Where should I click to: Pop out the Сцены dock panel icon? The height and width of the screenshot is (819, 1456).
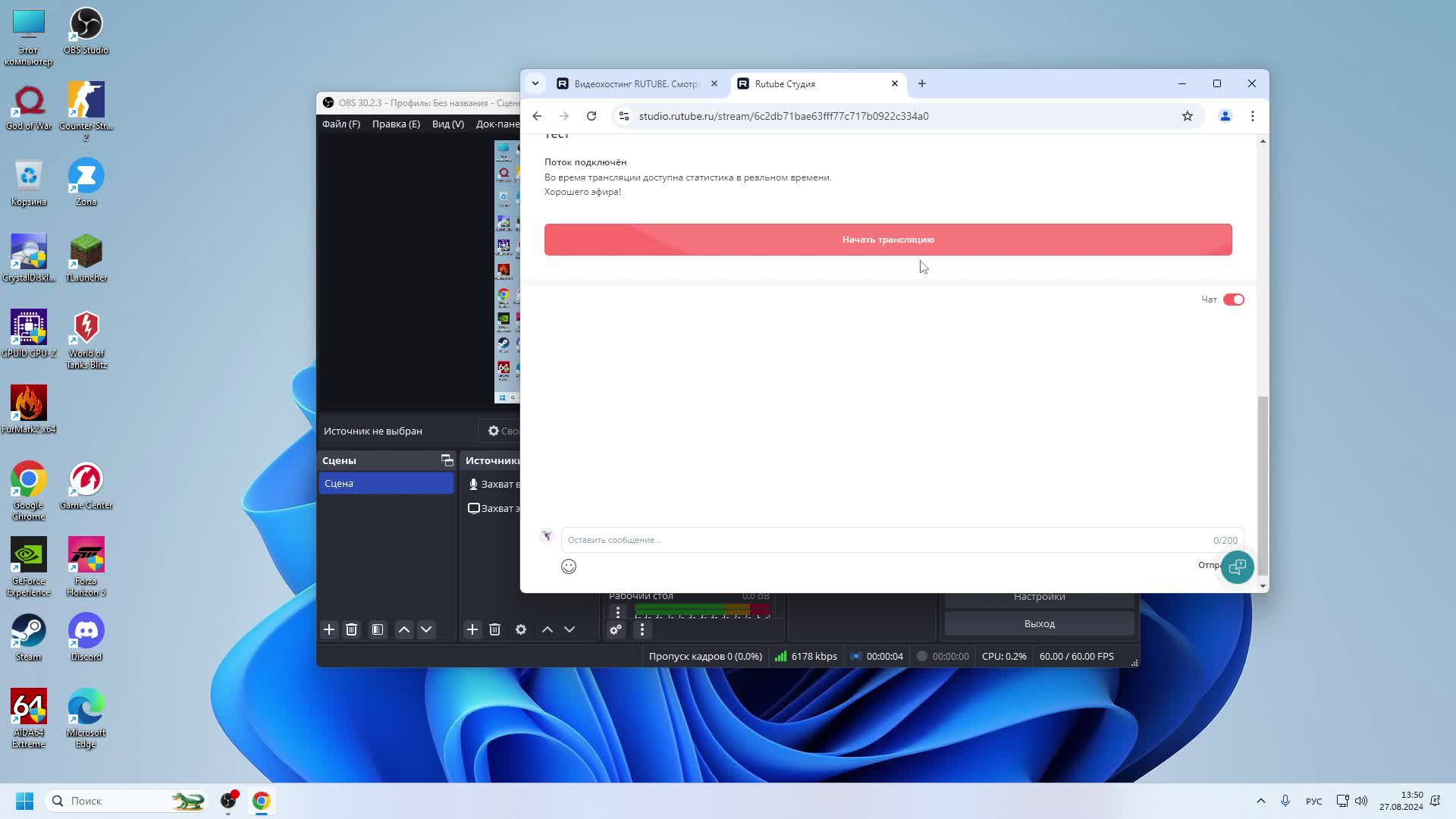tap(447, 460)
